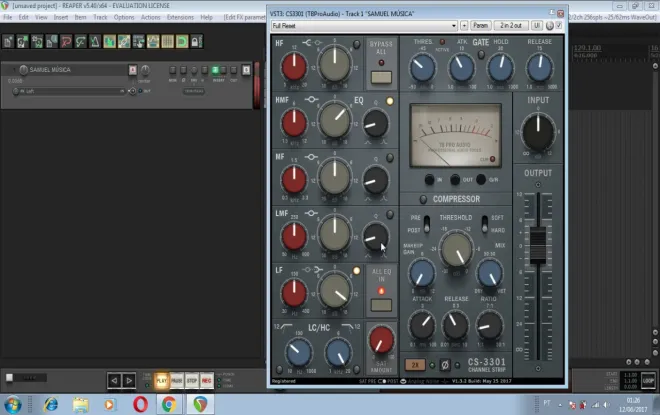This screenshot has width=660, height=415.
Task: Click the 2X oversampling button
Action: (415, 365)
